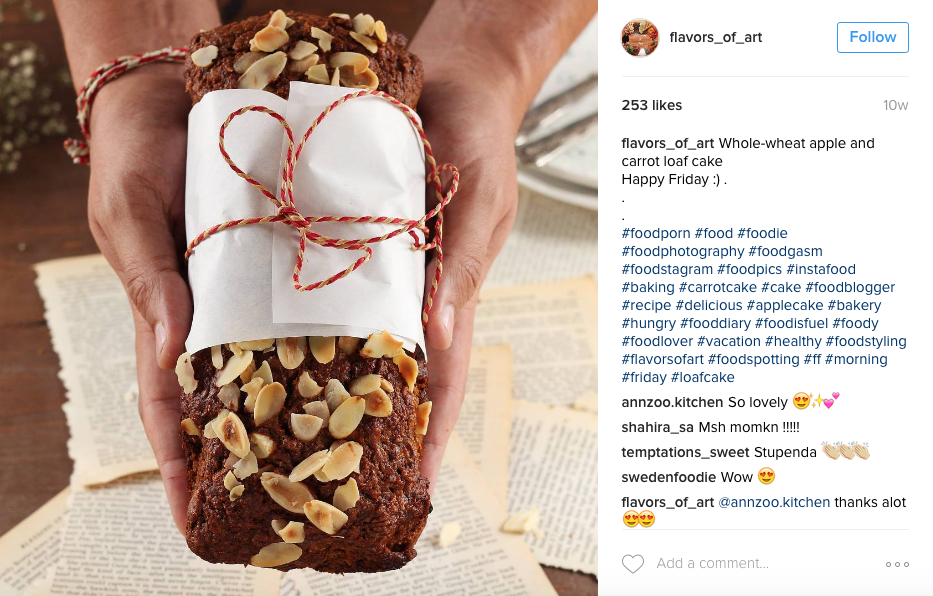Click the 10w post timestamp

pyautogui.click(x=896, y=105)
